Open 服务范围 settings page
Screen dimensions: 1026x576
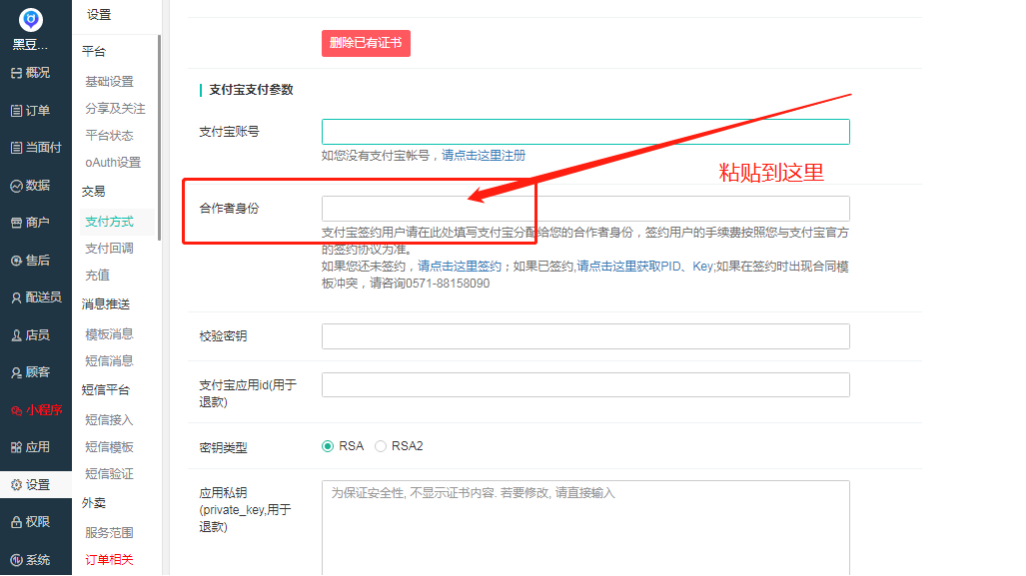[109, 533]
